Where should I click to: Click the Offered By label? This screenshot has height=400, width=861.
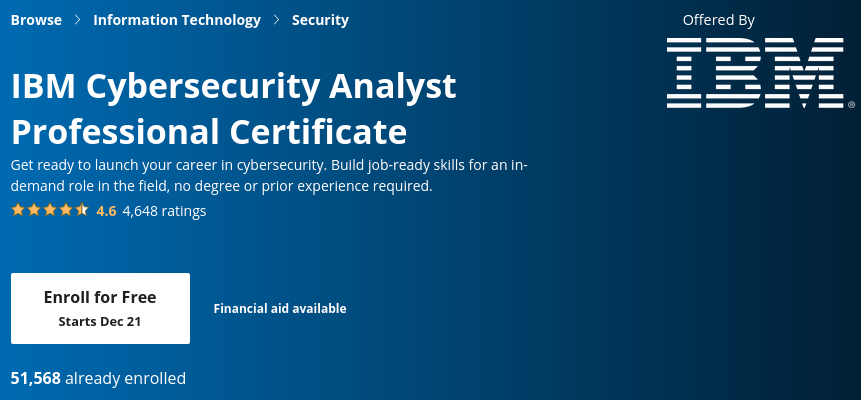[x=718, y=20]
